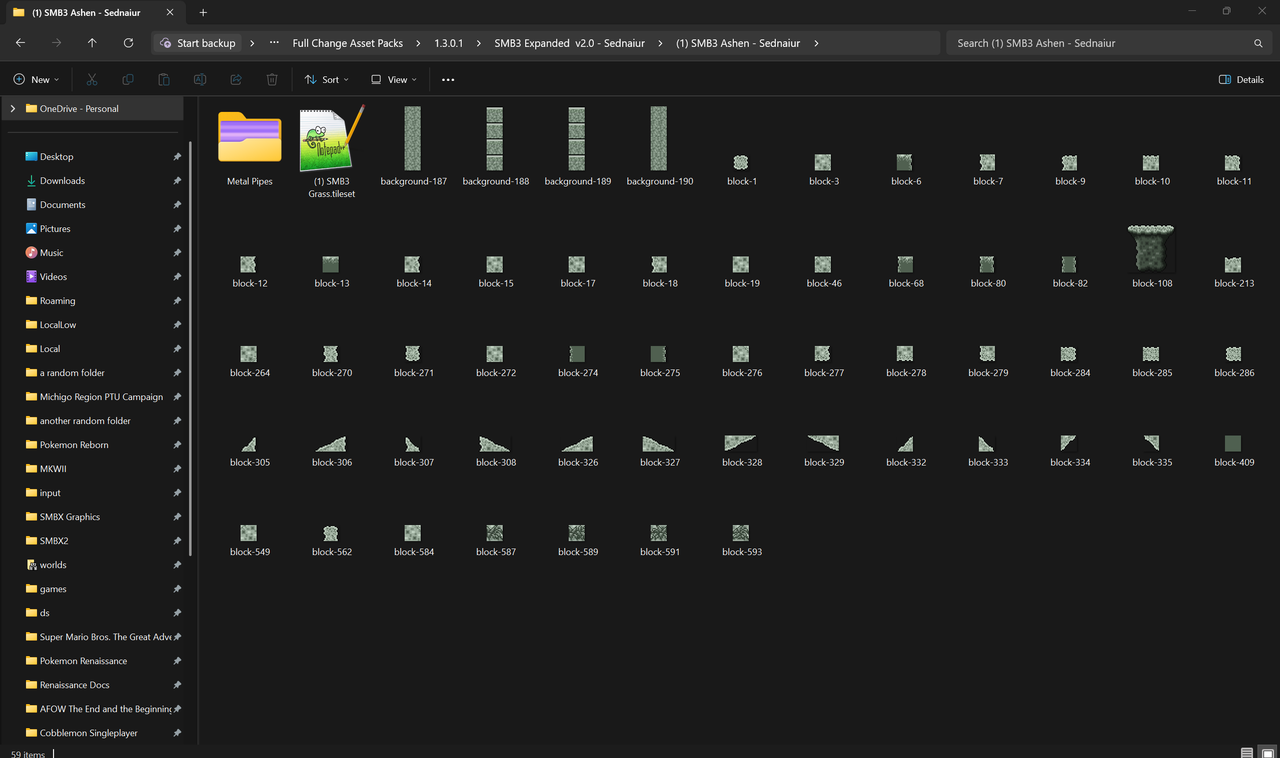Viewport: 1280px width, 758px height.
Task: Expand chevron after (1) SMB3 Ashen breadcrumb
Action: [817, 43]
